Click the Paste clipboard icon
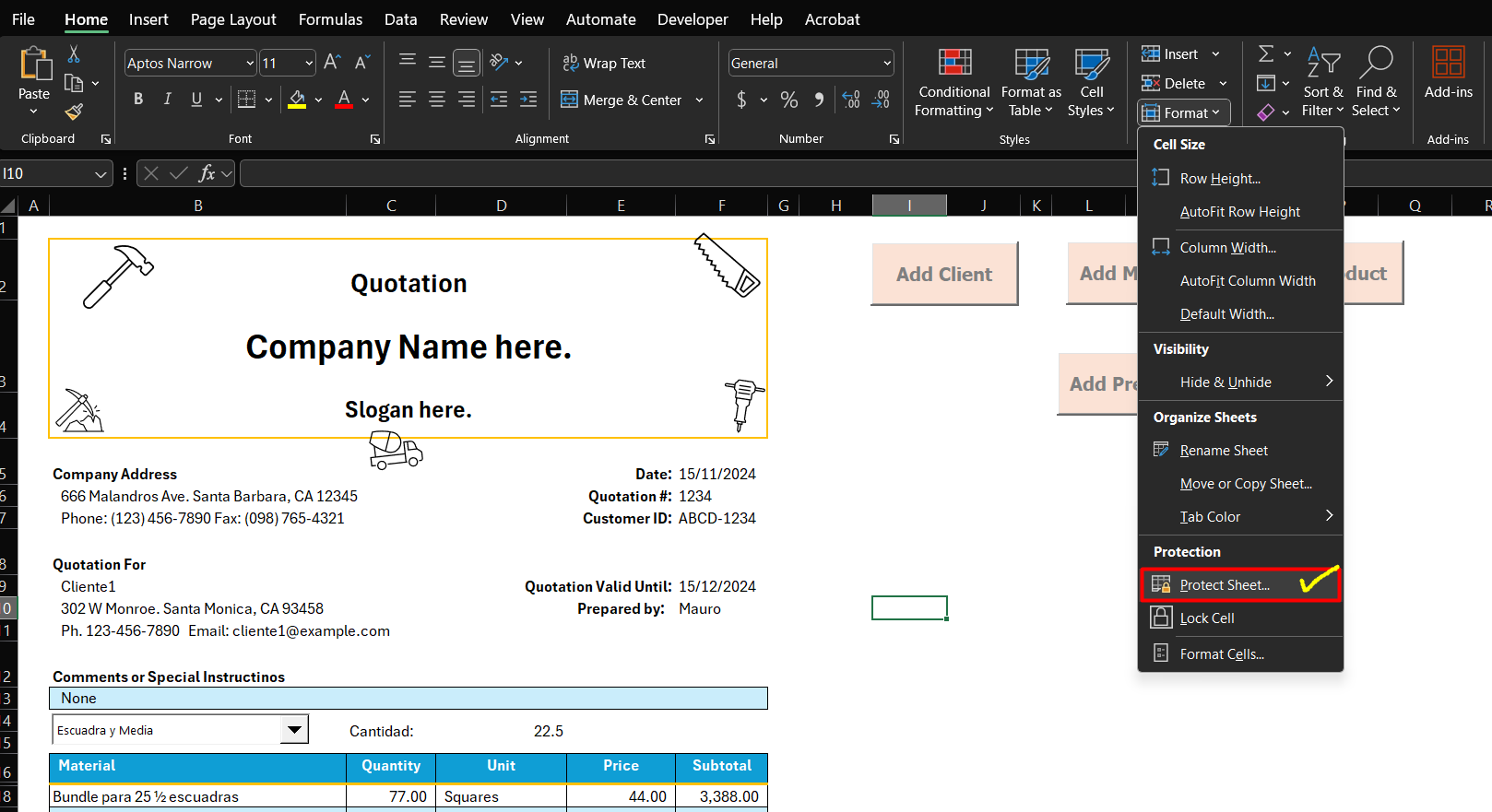Viewport: 1492px width, 812px height. tap(35, 64)
